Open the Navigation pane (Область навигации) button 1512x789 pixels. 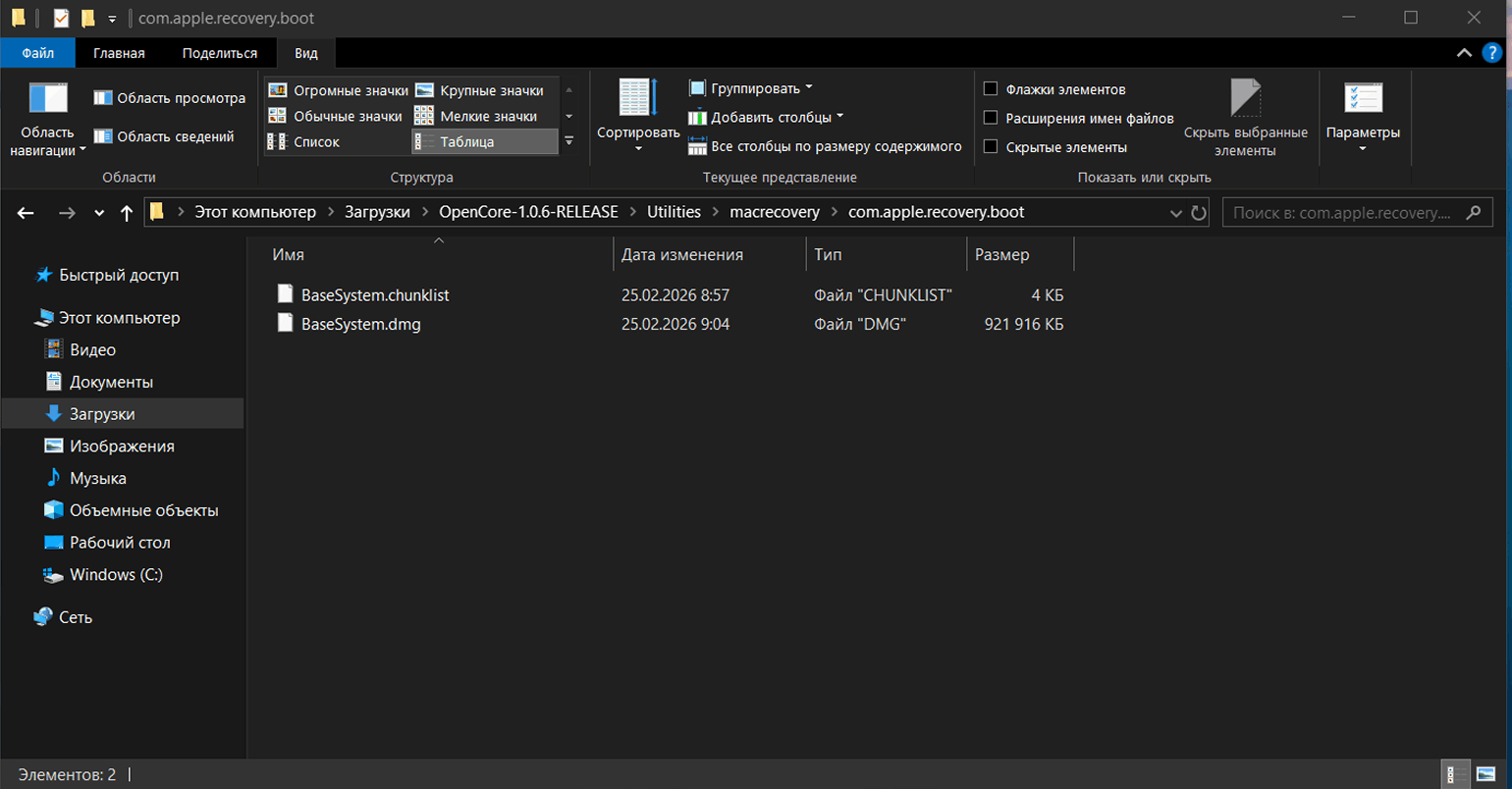pos(48,120)
